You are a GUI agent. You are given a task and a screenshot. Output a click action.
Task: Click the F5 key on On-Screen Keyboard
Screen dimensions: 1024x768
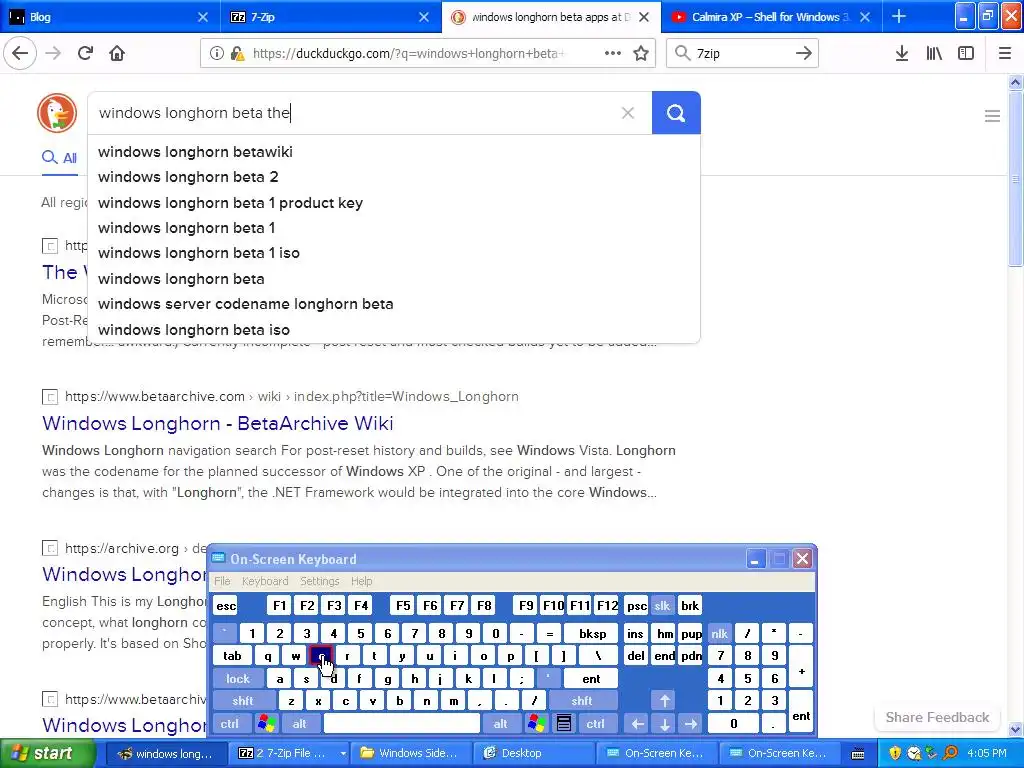coord(403,605)
